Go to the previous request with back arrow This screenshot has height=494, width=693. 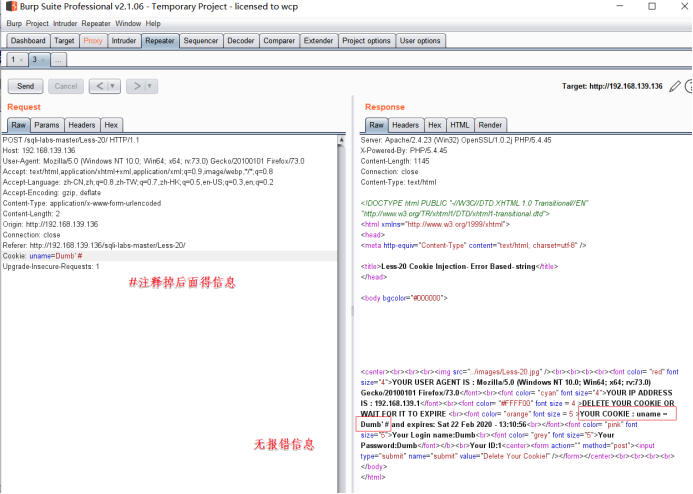point(100,86)
